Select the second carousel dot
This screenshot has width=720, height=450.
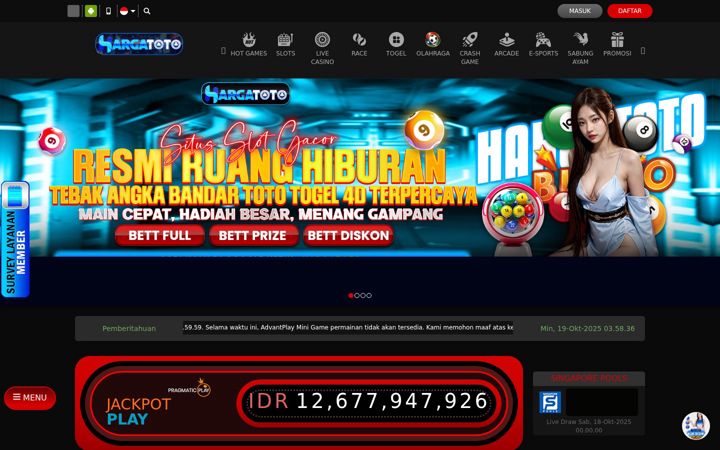(x=357, y=295)
